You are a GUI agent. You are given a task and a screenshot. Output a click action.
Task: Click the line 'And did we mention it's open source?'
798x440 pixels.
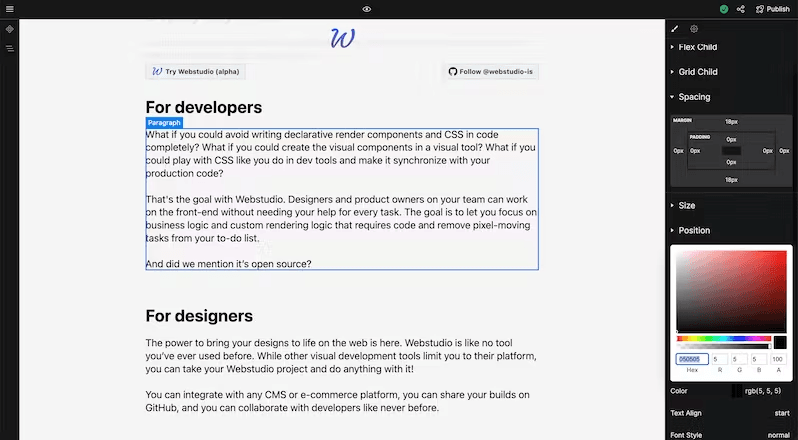point(229,264)
